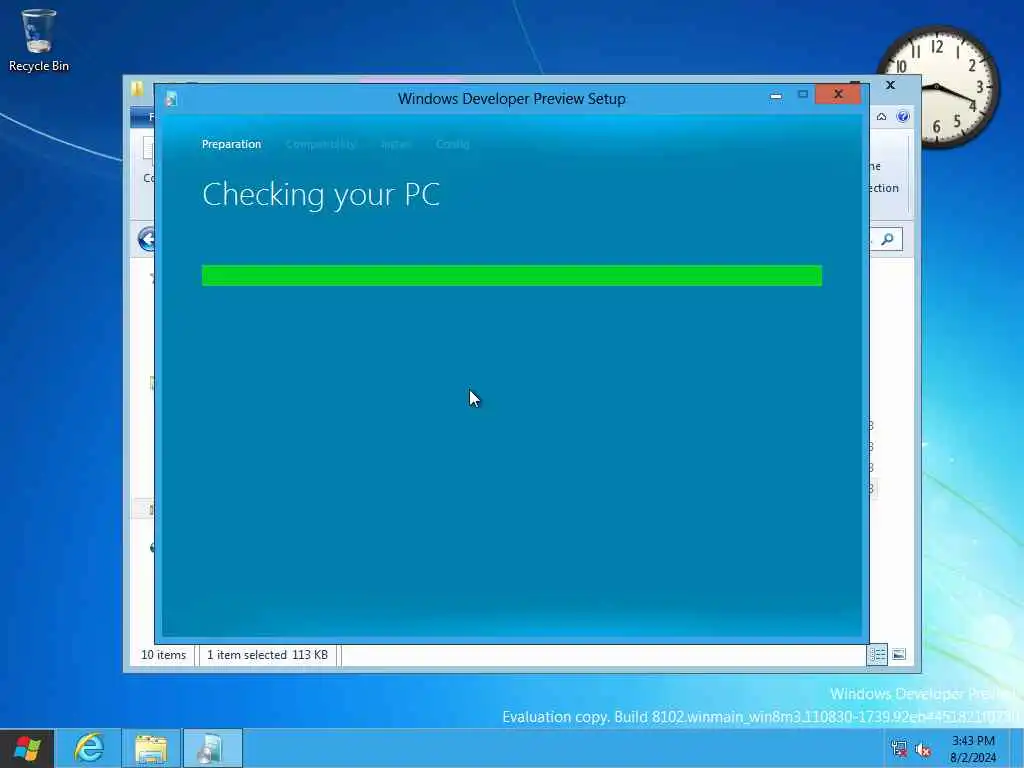Minimize the Windows Developer Preview Setup window
The width and height of the screenshot is (1024, 768).
(x=776, y=95)
